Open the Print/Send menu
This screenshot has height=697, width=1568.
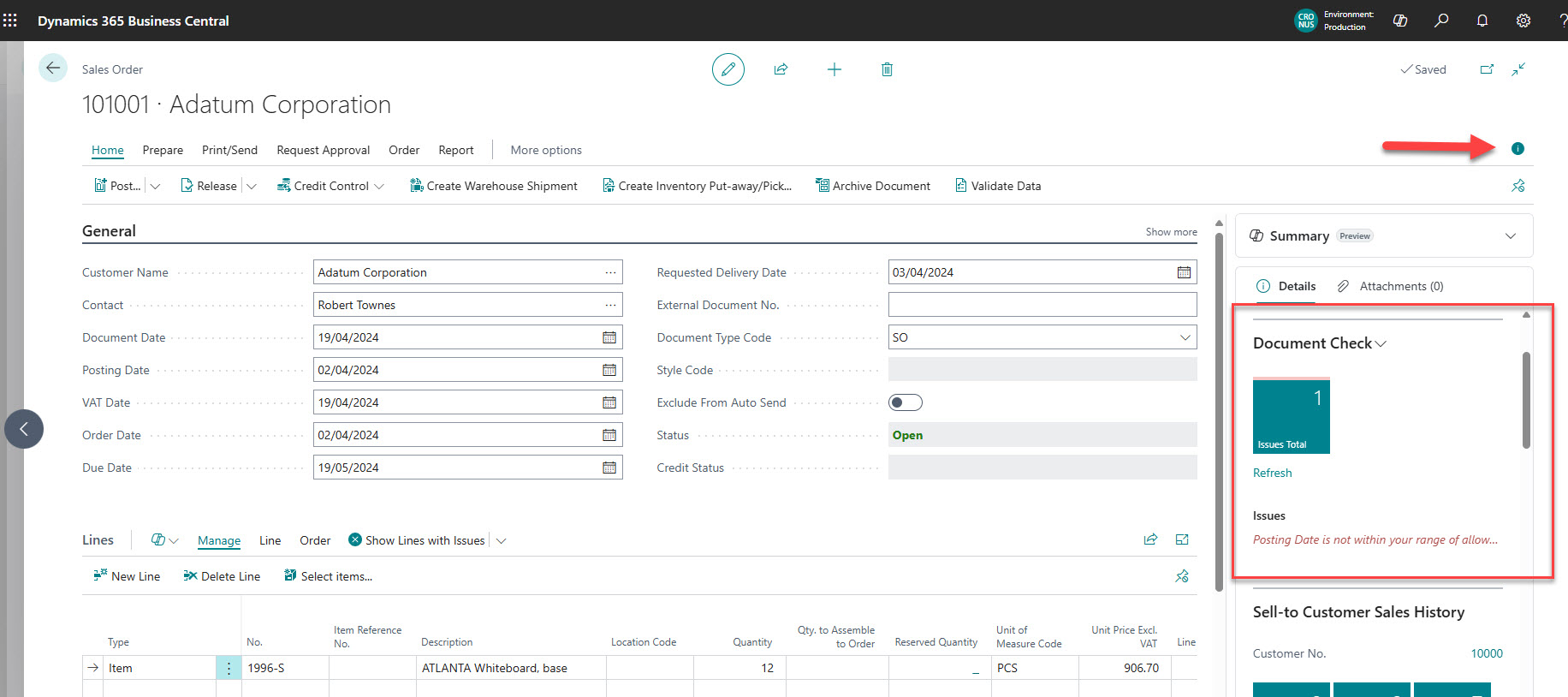pos(229,150)
